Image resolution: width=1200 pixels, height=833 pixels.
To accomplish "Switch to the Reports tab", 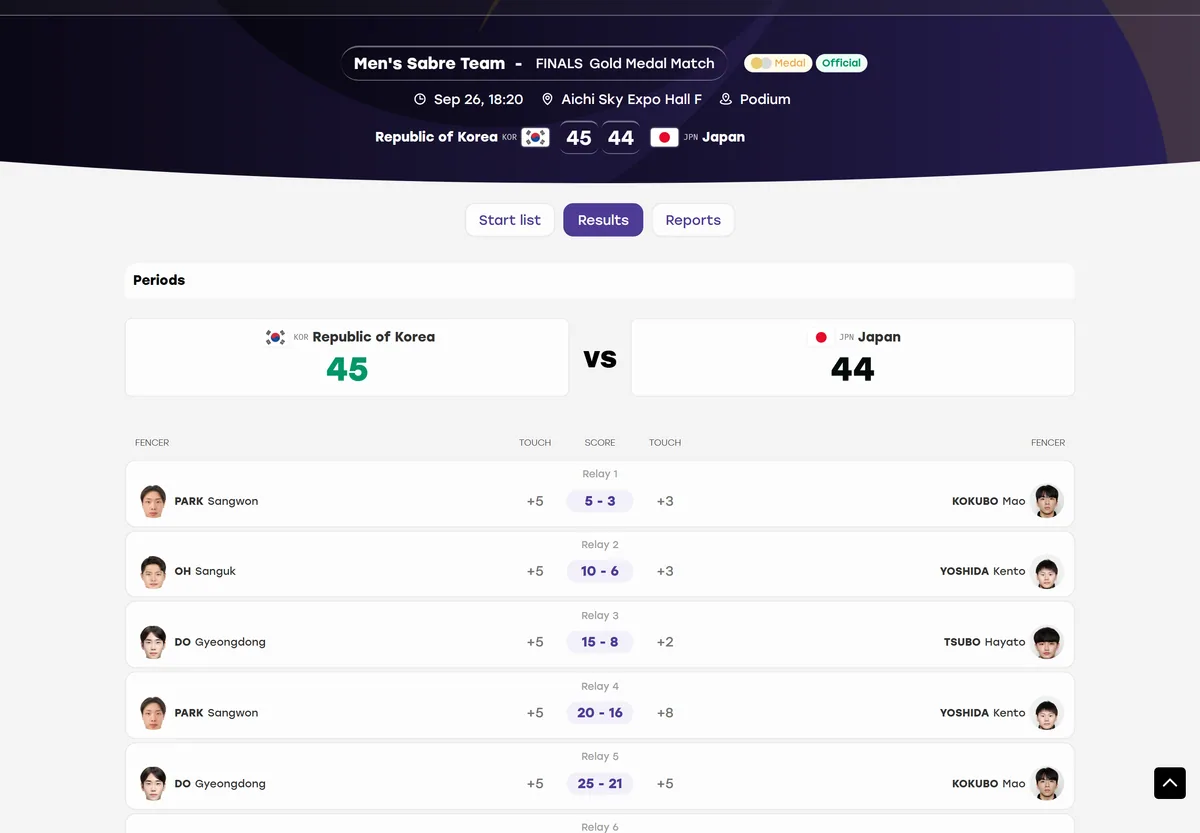I will [x=693, y=220].
